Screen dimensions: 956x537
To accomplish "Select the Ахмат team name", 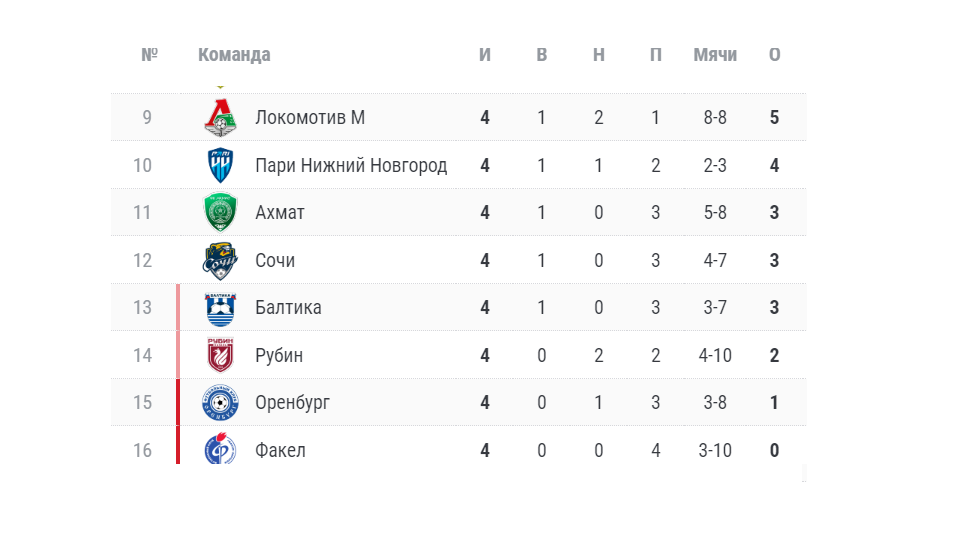I will (x=280, y=213).
